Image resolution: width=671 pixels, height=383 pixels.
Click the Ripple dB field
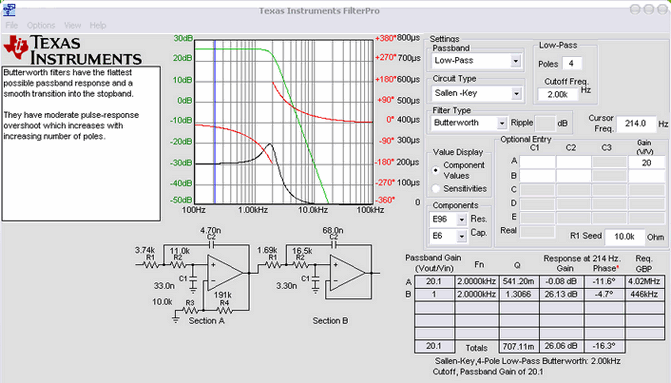pos(545,123)
